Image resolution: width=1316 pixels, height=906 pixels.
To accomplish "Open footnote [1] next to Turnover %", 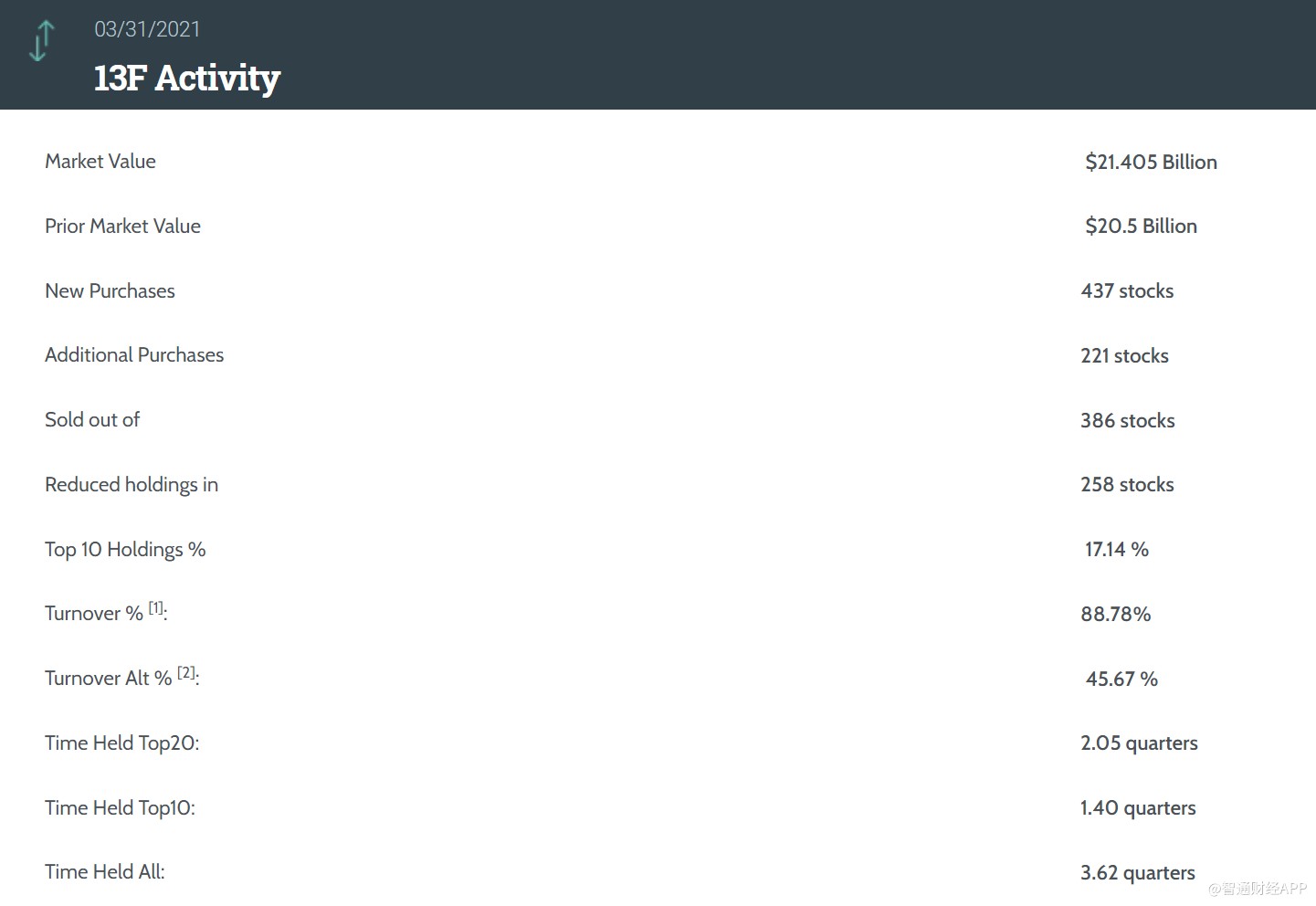I will click(156, 607).
